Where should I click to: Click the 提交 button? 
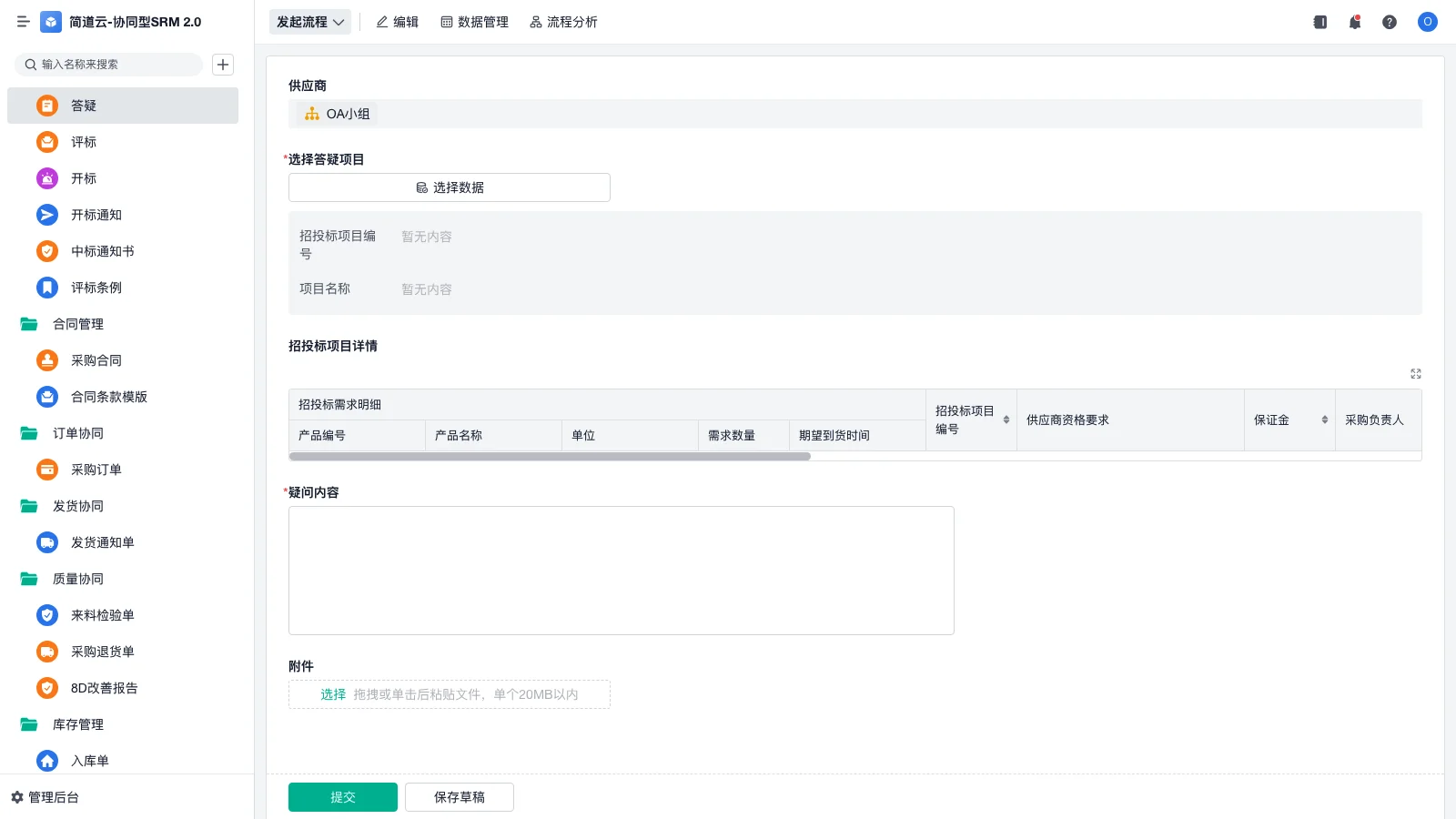point(343,797)
